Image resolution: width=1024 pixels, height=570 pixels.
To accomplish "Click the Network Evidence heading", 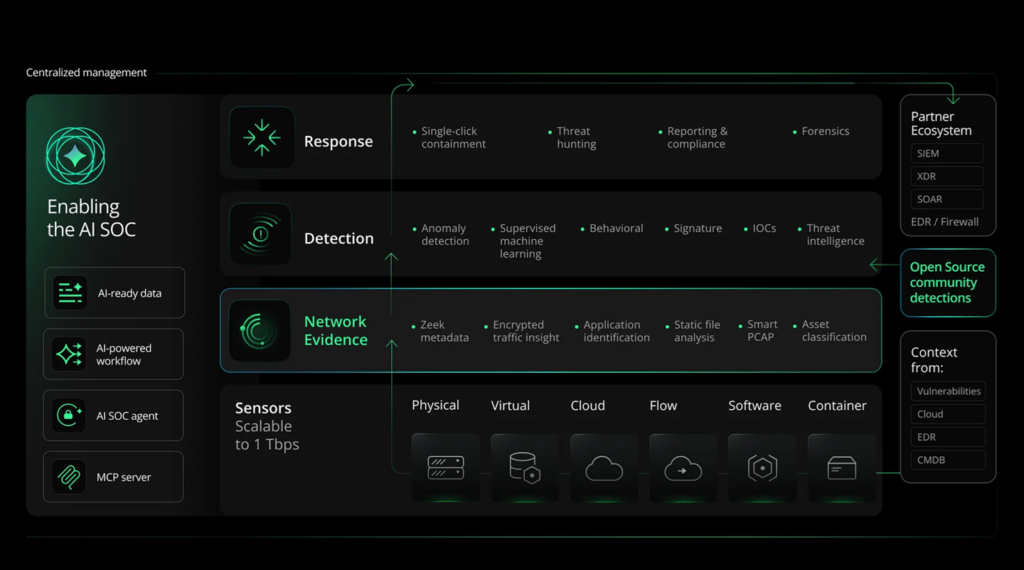I will click(x=336, y=330).
